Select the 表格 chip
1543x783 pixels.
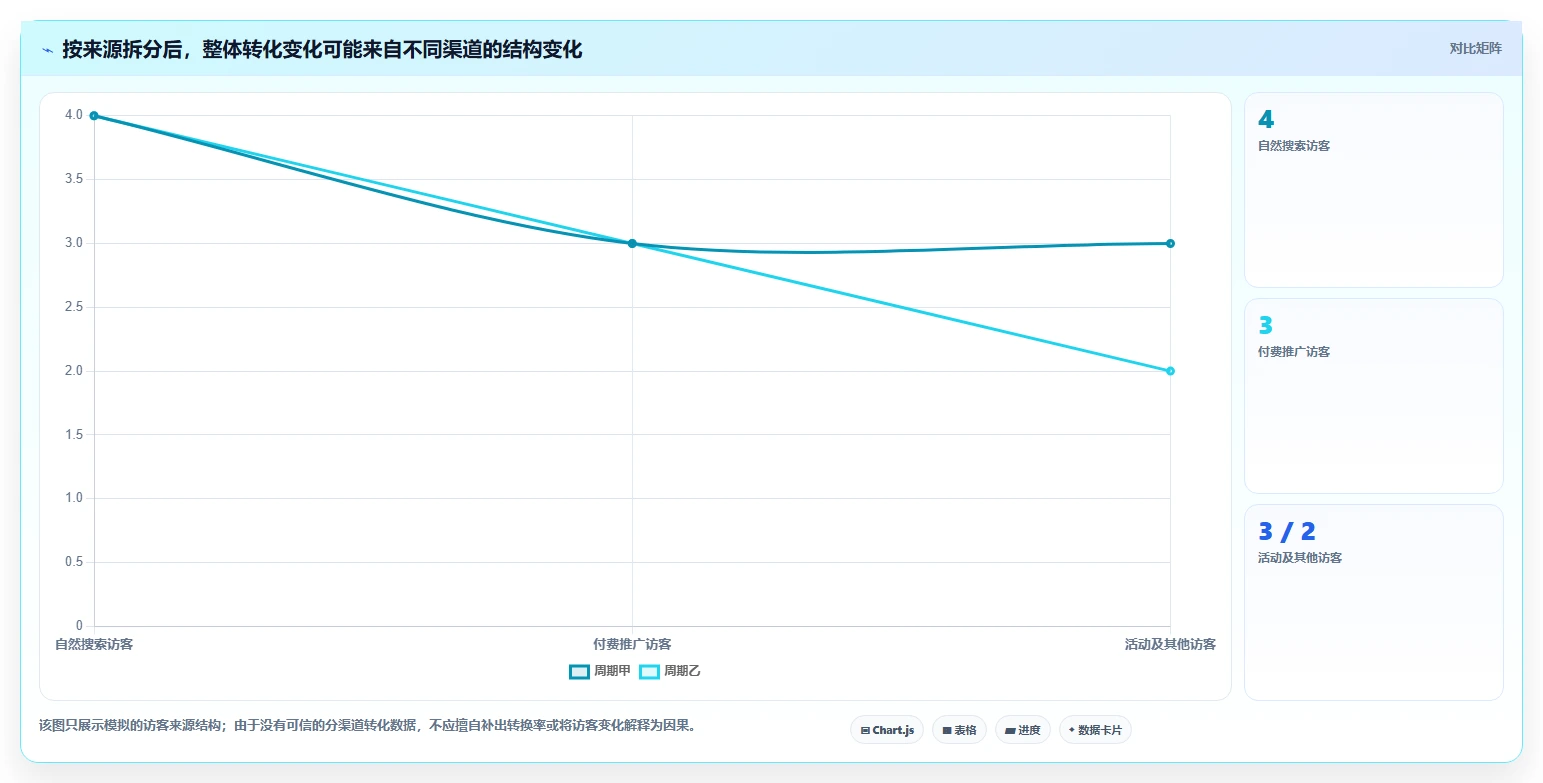pos(959,730)
